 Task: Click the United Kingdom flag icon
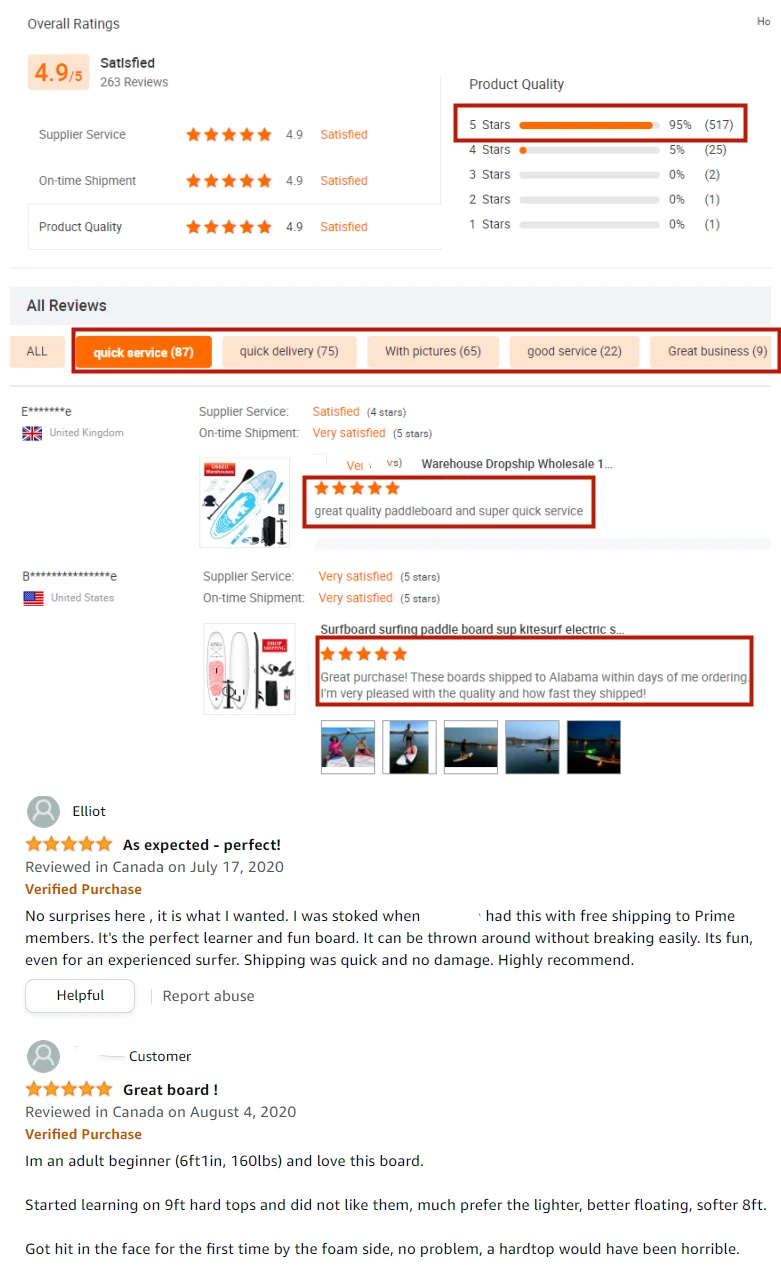click(x=32, y=433)
